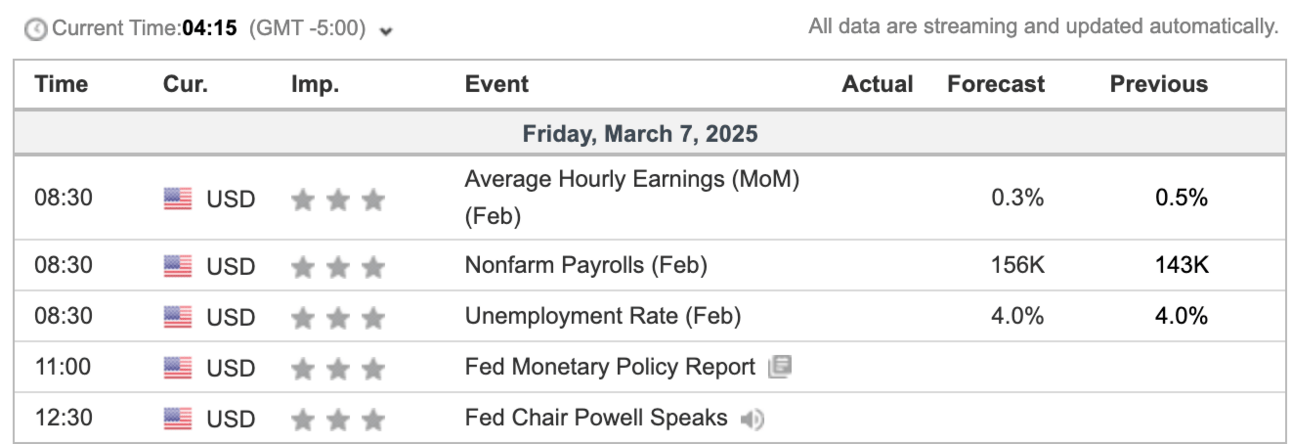Image resolution: width=1292 pixels, height=444 pixels.
Task: Open the Nonfarm Payrolls (Feb) event
Action: 586,266
